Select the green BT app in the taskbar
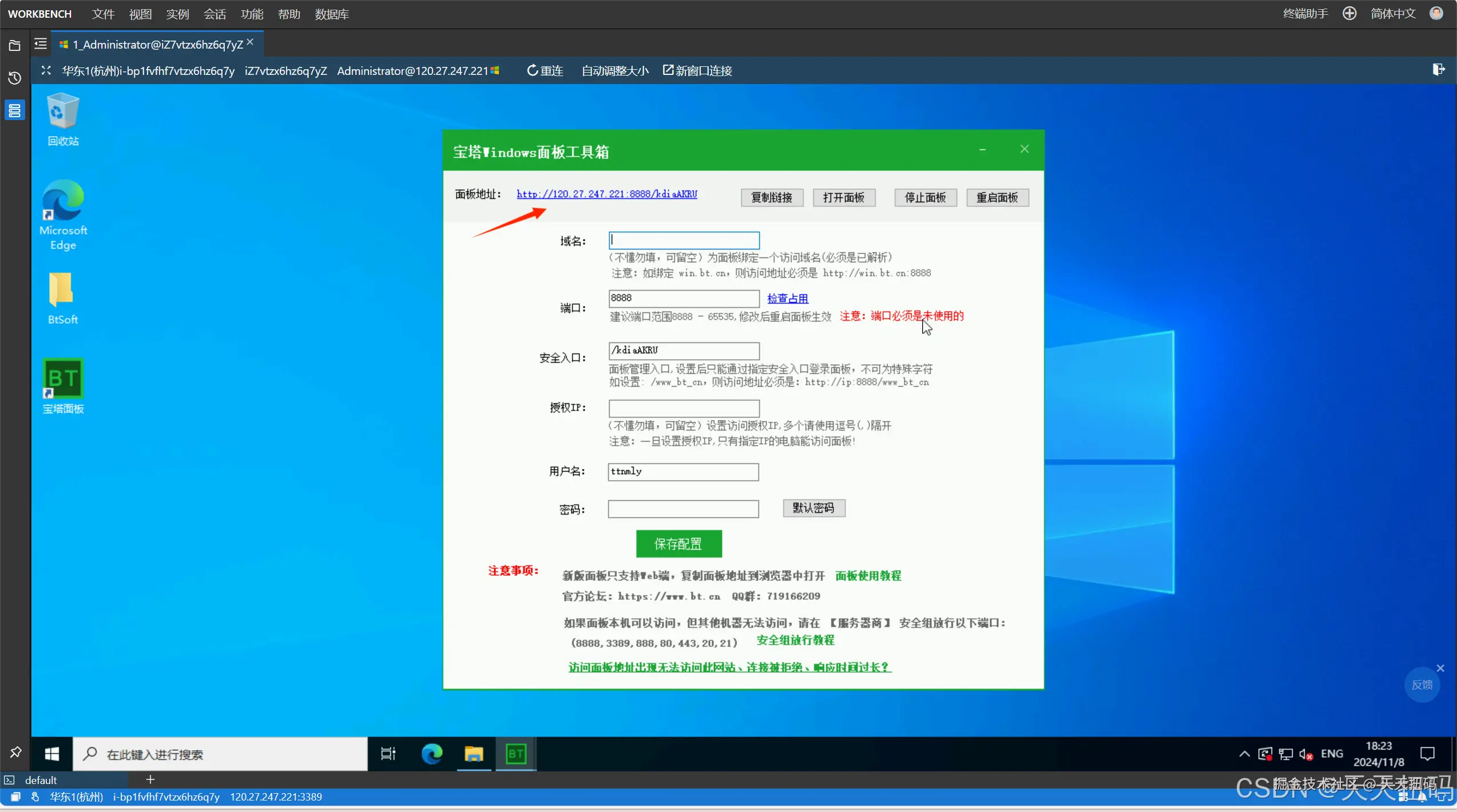This screenshot has width=1457, height=812. [515, 754]
